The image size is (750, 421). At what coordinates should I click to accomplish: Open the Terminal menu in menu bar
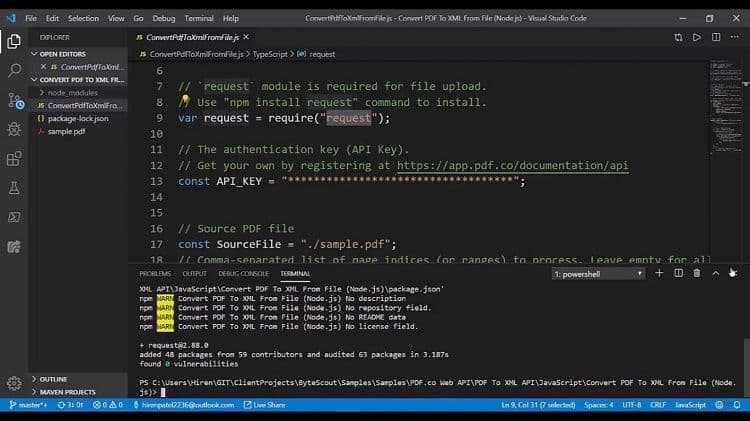click(x=199, y=18)
